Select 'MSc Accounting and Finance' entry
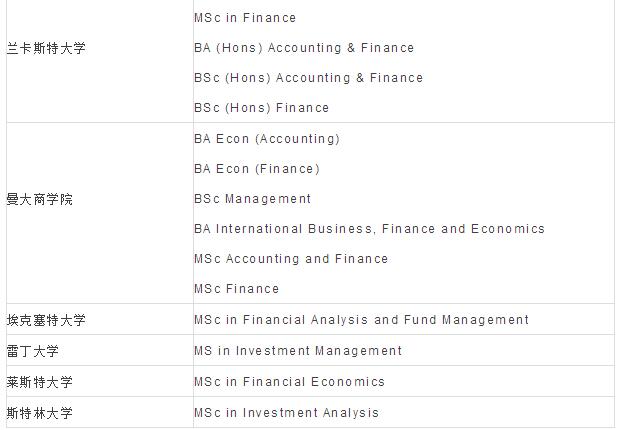This screenshot has height=430, width=620. (x=291, y=259)
